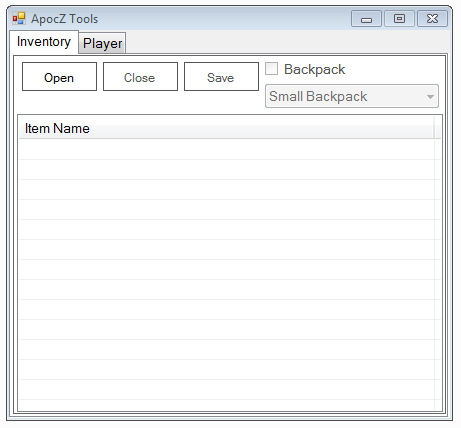Toggle the Backpack checkbox

tap(271, 69)
